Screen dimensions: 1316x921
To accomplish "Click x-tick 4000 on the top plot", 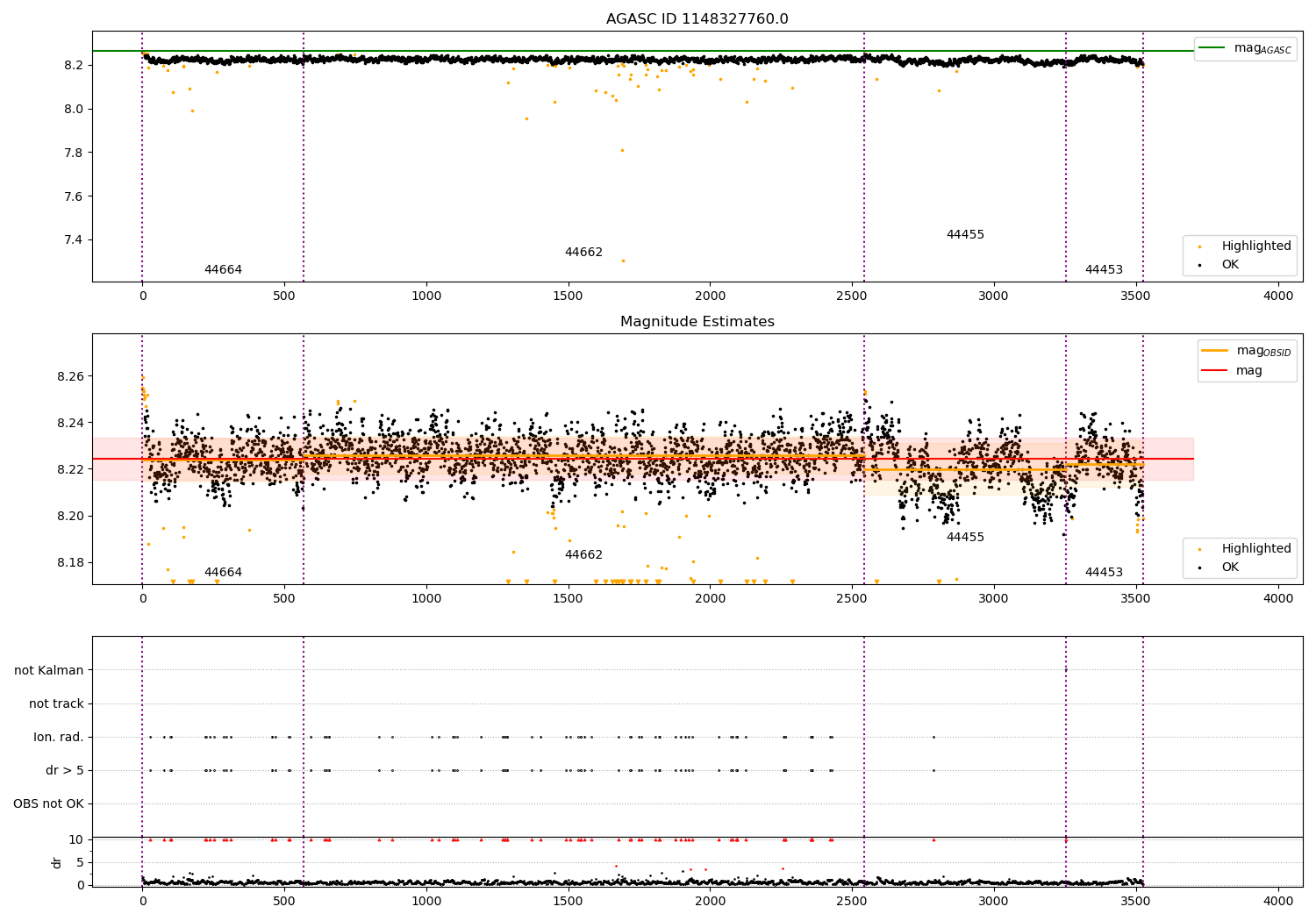I will pyautogui.click(x=1278, y=296).
